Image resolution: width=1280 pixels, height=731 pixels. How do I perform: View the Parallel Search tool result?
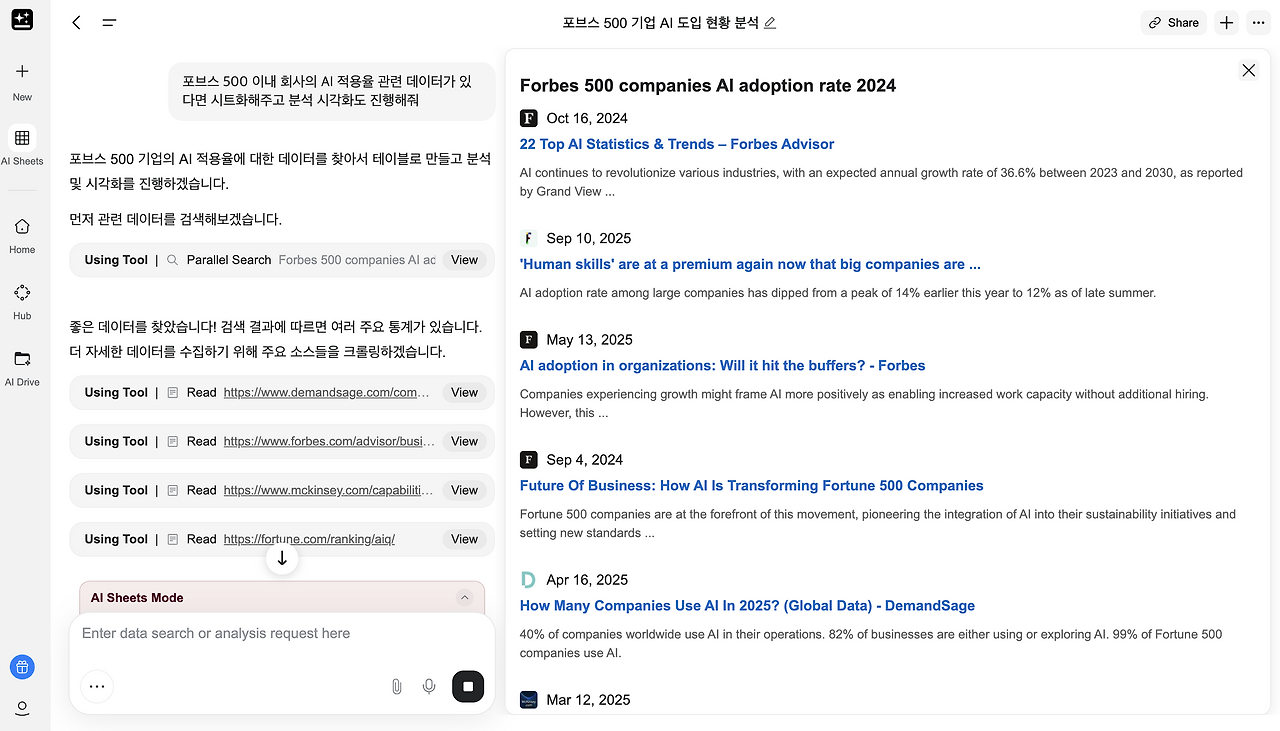click(464, 260)
